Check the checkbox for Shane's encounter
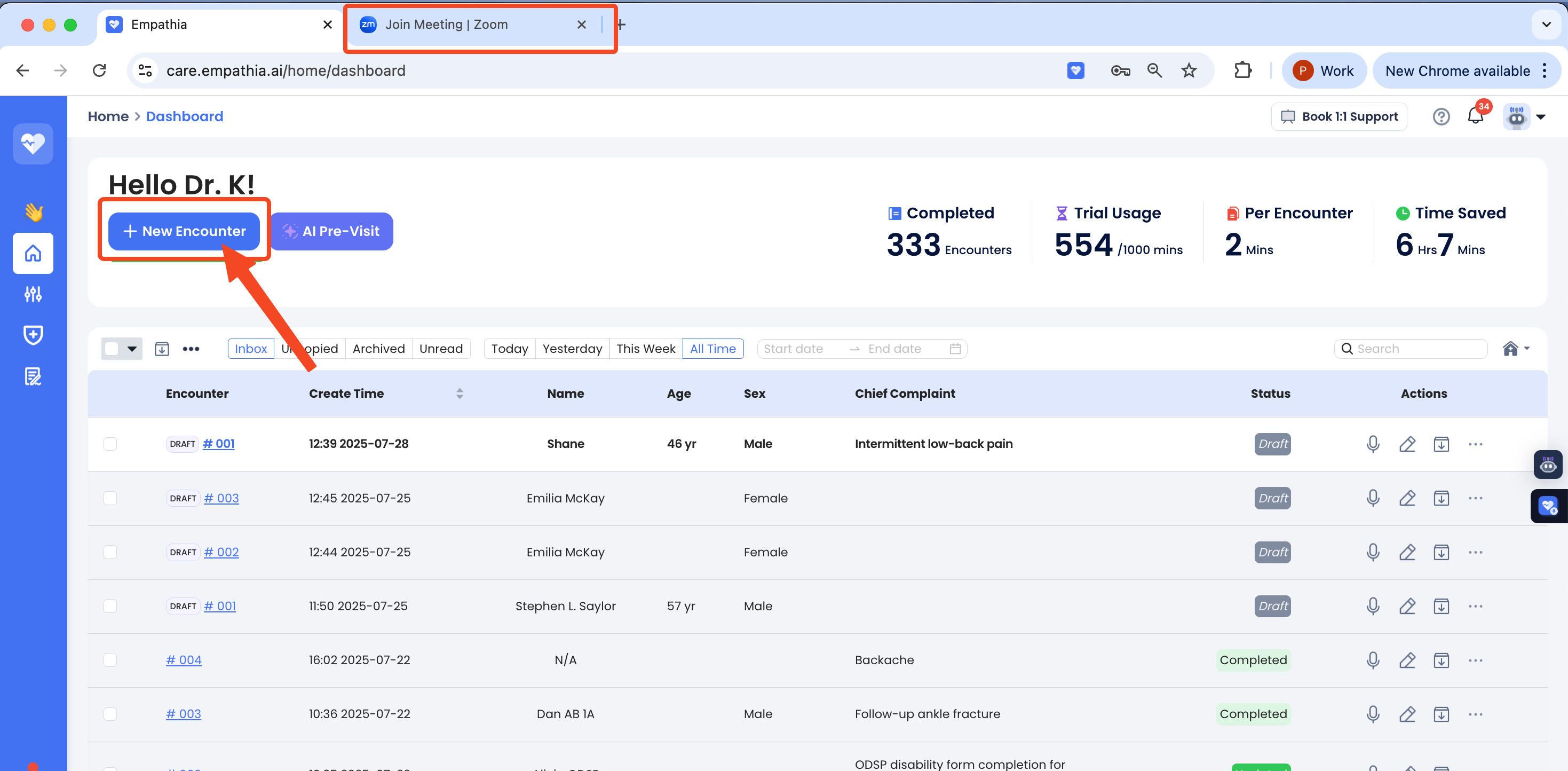The height and width of the screenshot is (771, 1568). (110, 444)
